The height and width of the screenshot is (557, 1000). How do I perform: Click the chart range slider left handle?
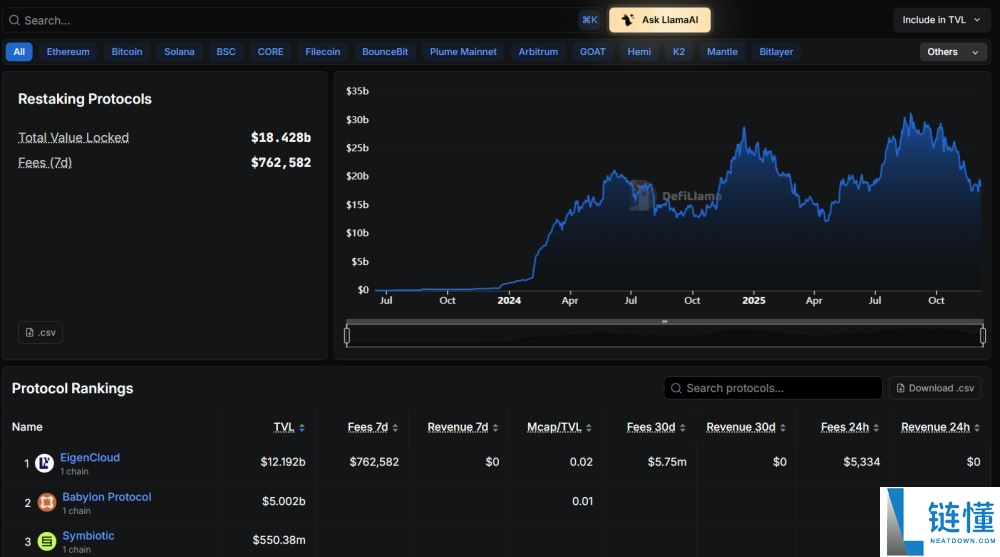[x=347, y=336]
